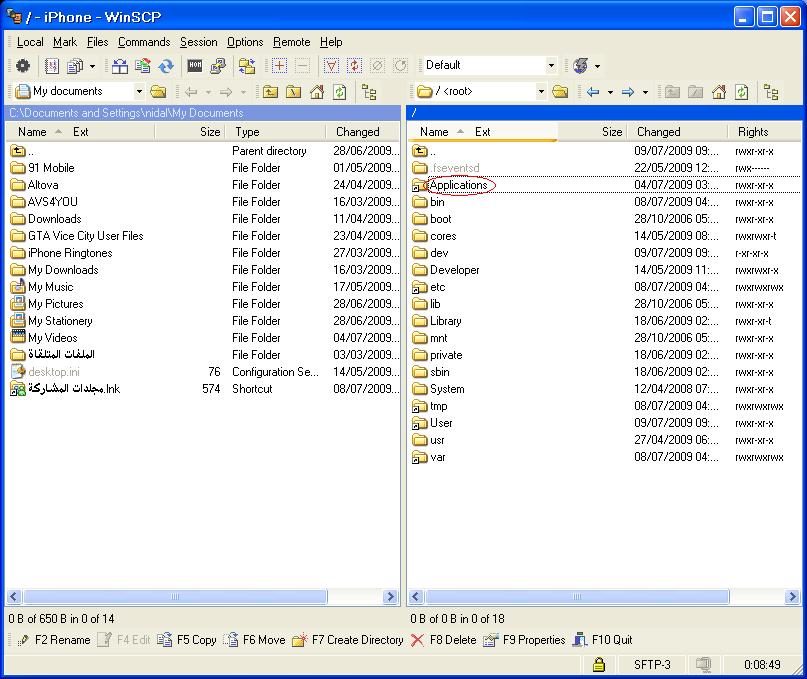Open the Session menu

(x=198, y=42)
